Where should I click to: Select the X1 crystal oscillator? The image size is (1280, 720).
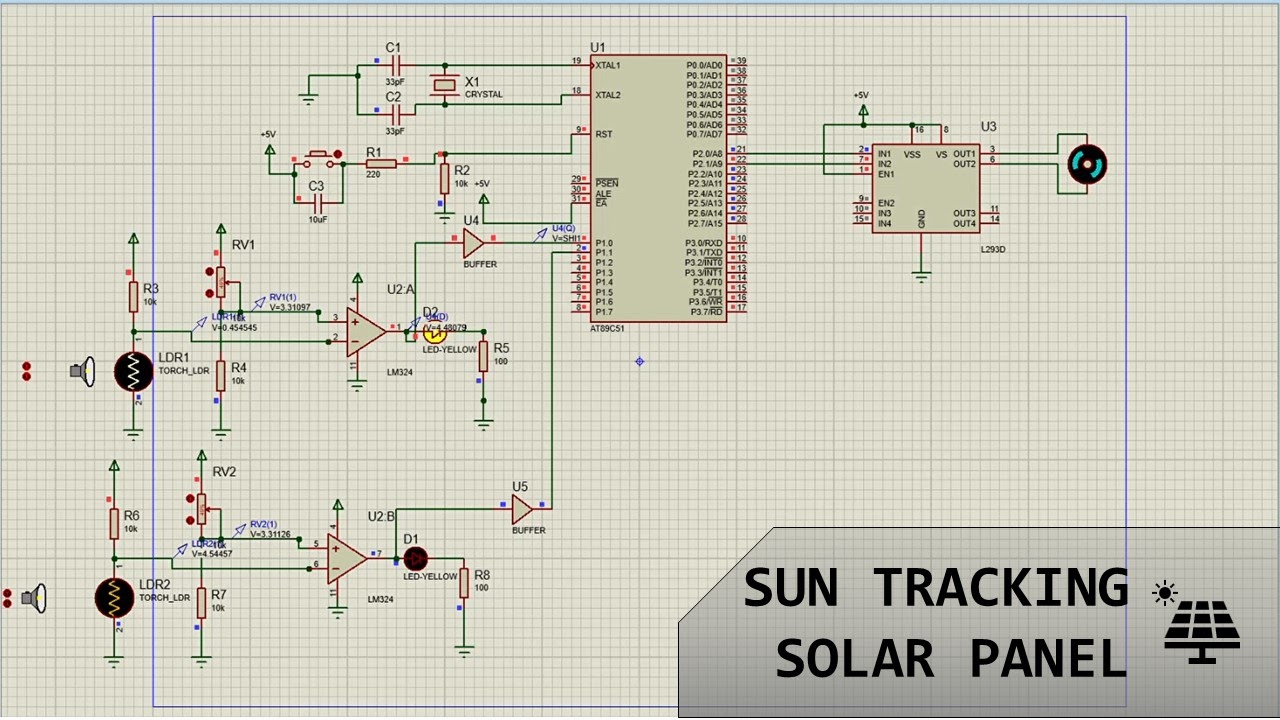point(445,85)
